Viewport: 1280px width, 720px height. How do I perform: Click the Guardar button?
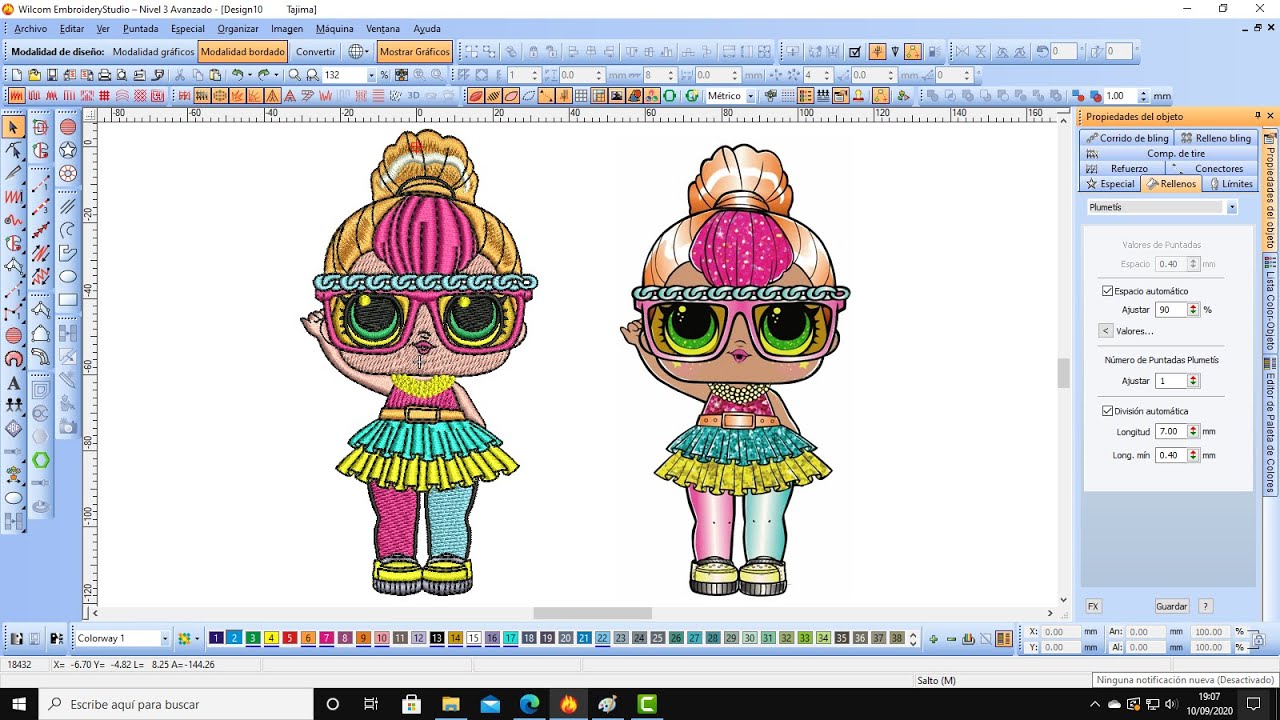pos(1172,606)
